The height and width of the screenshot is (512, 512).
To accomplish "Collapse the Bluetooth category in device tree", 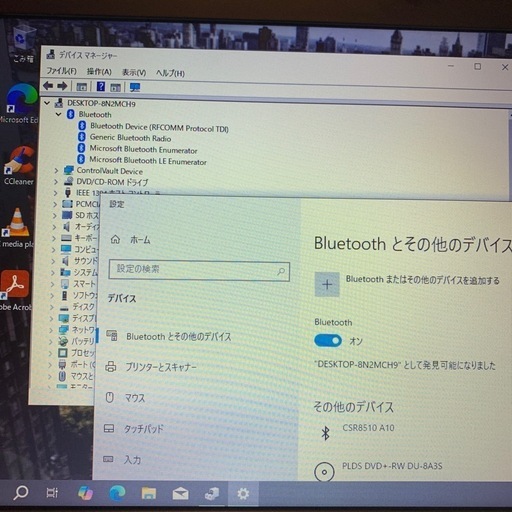I will pyautogui.click(x=59, y=114).
